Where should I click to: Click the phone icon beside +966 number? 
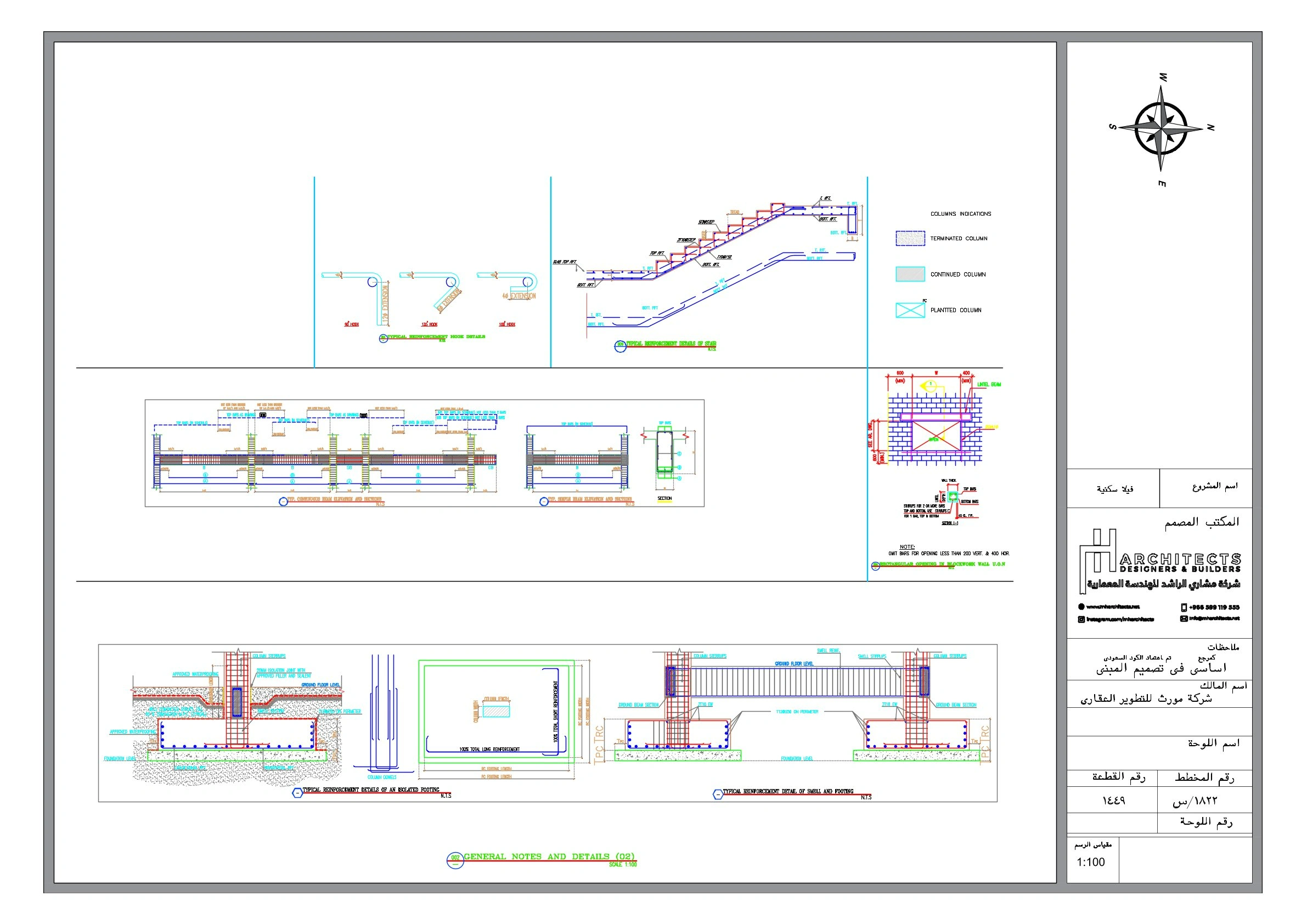coord(1184,607)
